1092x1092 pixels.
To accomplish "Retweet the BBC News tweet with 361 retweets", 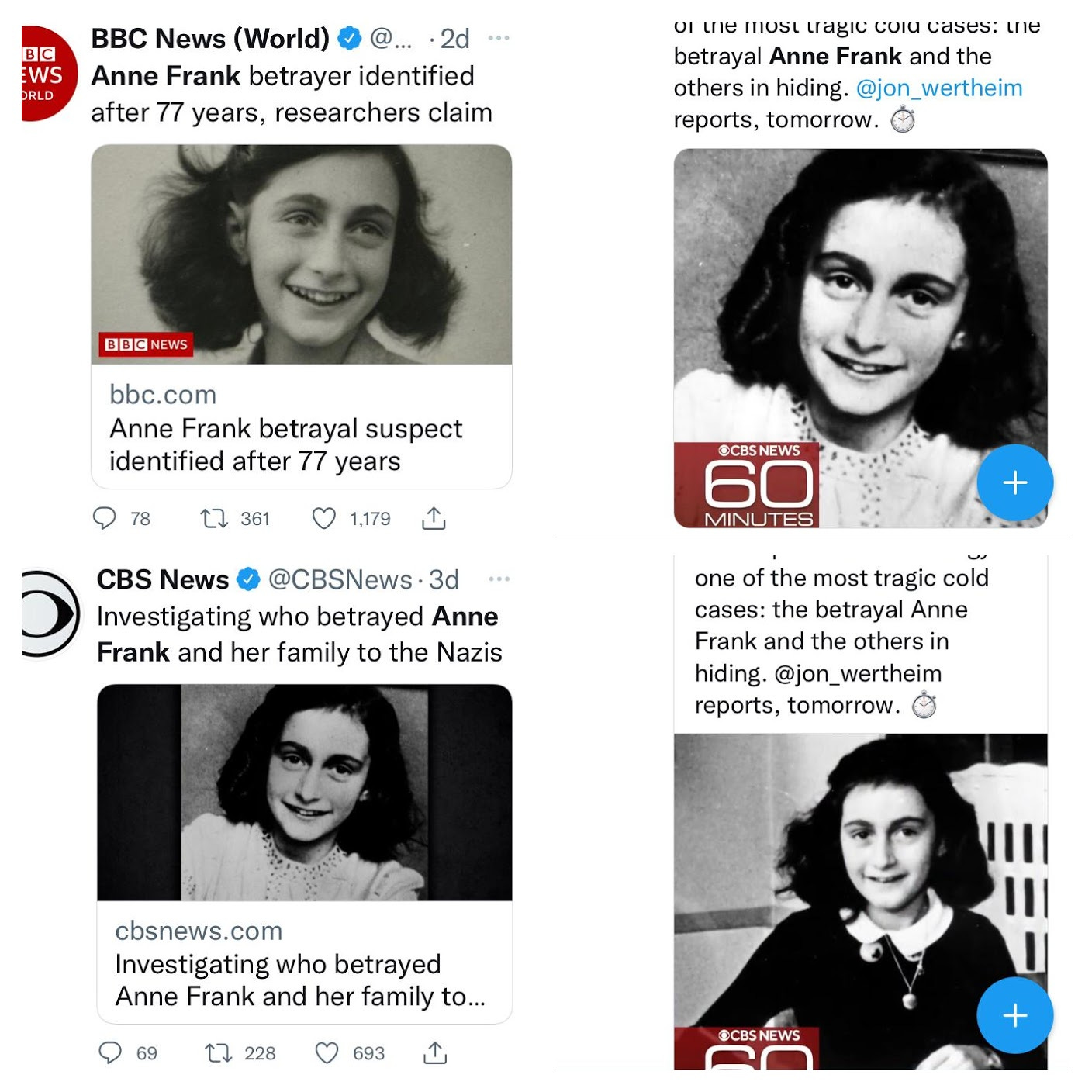I will pos(213,518).
